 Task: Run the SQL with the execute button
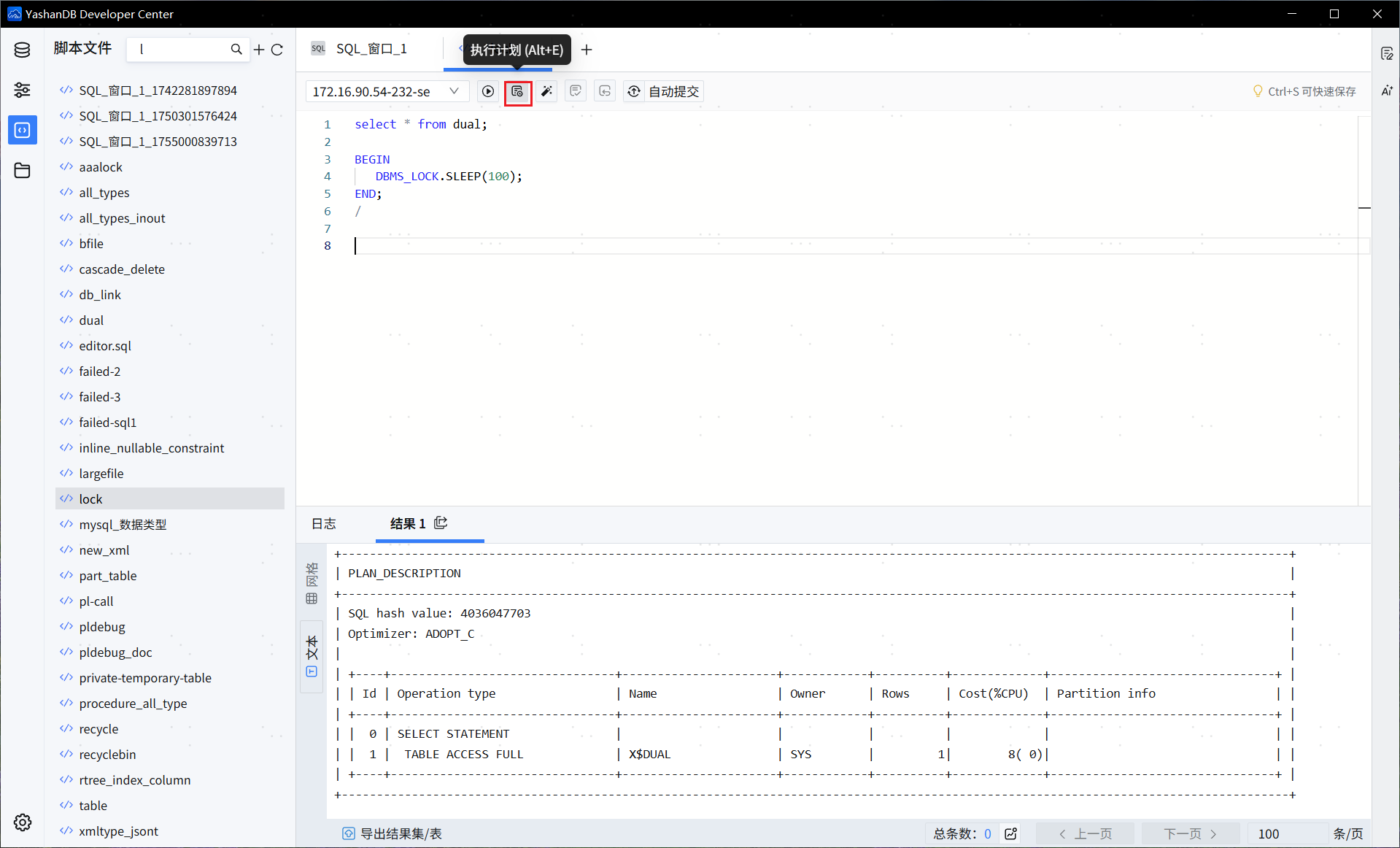488,91
